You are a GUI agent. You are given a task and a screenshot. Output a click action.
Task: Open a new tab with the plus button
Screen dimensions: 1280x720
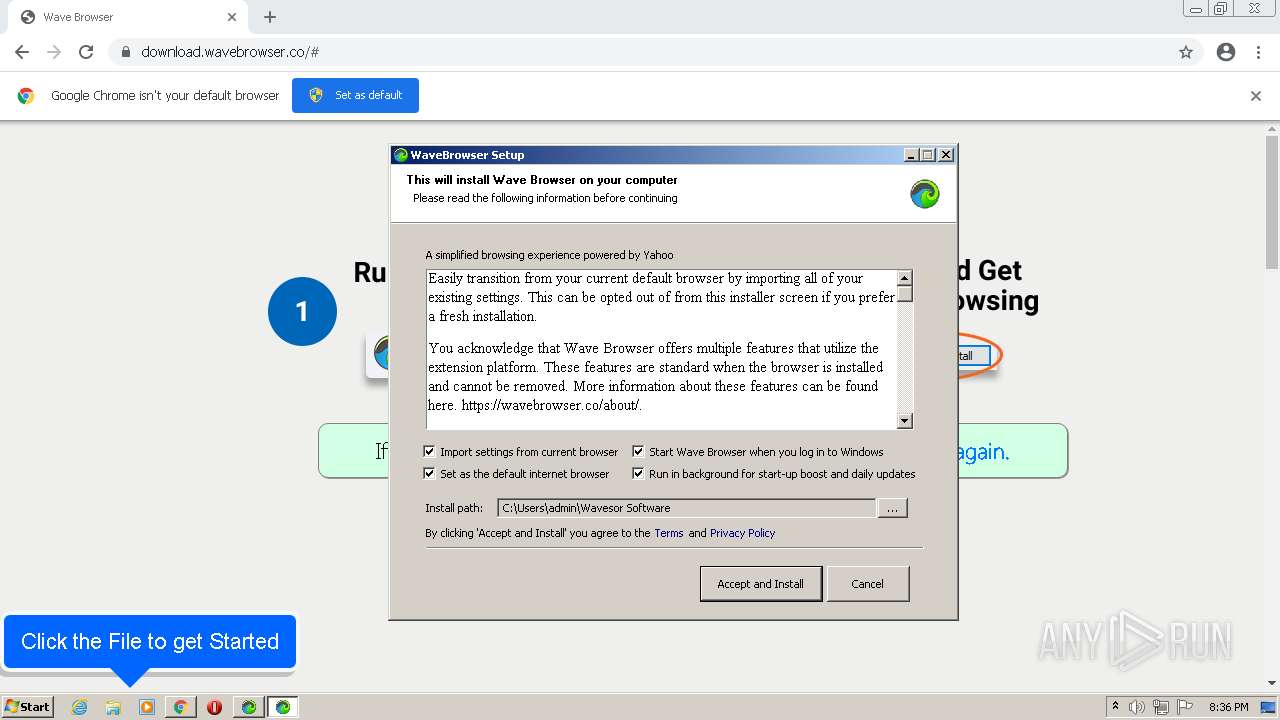click(x=270, y=17)
